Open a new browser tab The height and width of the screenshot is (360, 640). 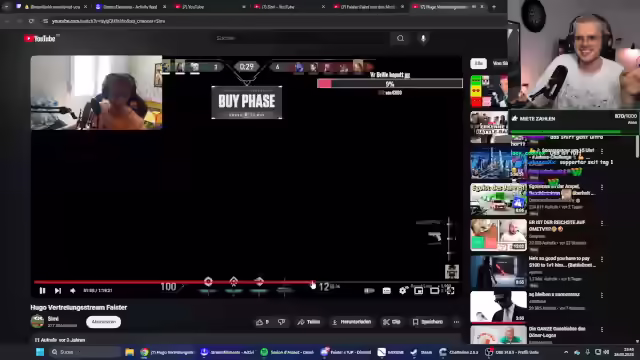pyautogui.click(x=493, y=7)
